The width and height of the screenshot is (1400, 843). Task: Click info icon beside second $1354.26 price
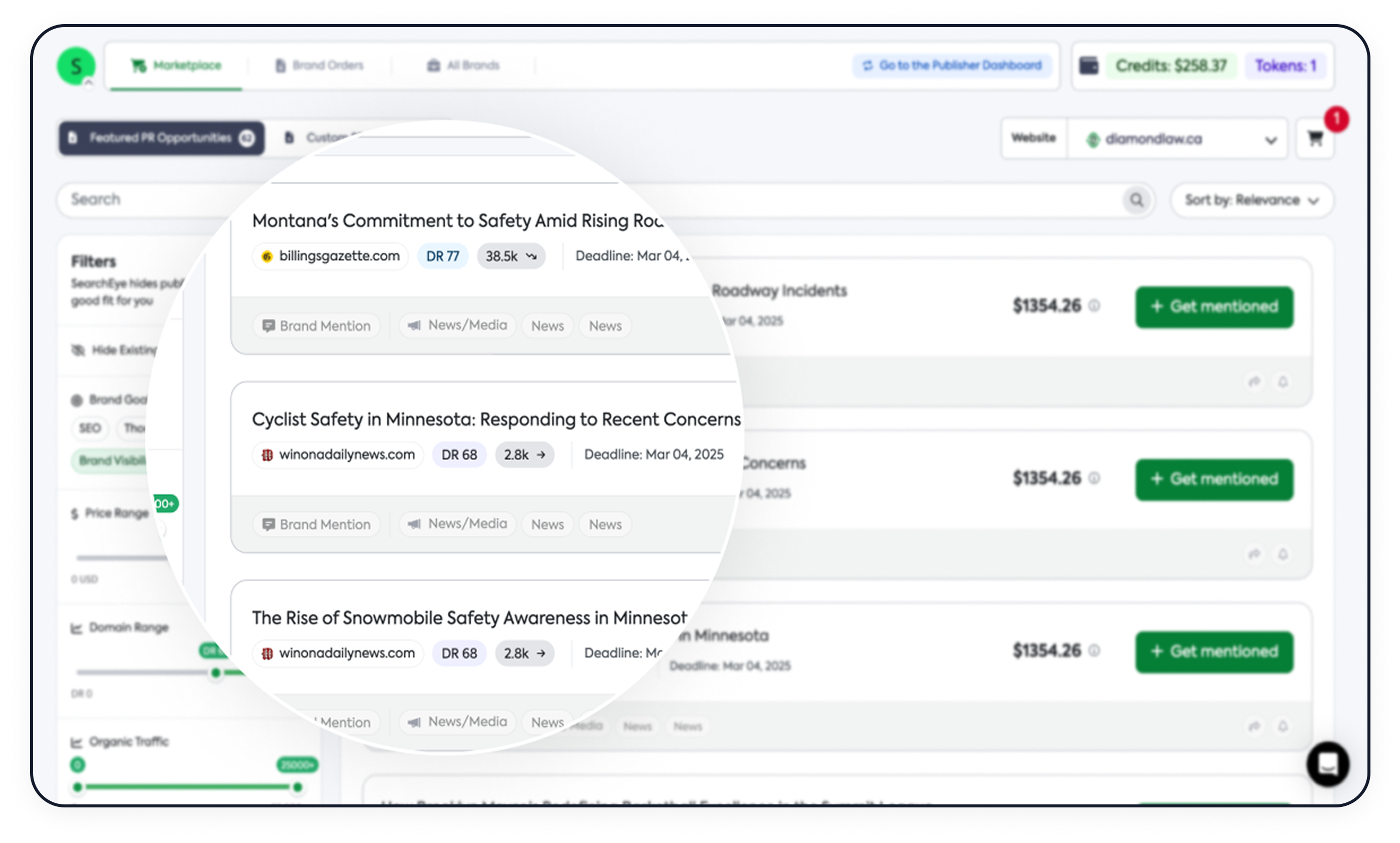(x=1093, y=478)
